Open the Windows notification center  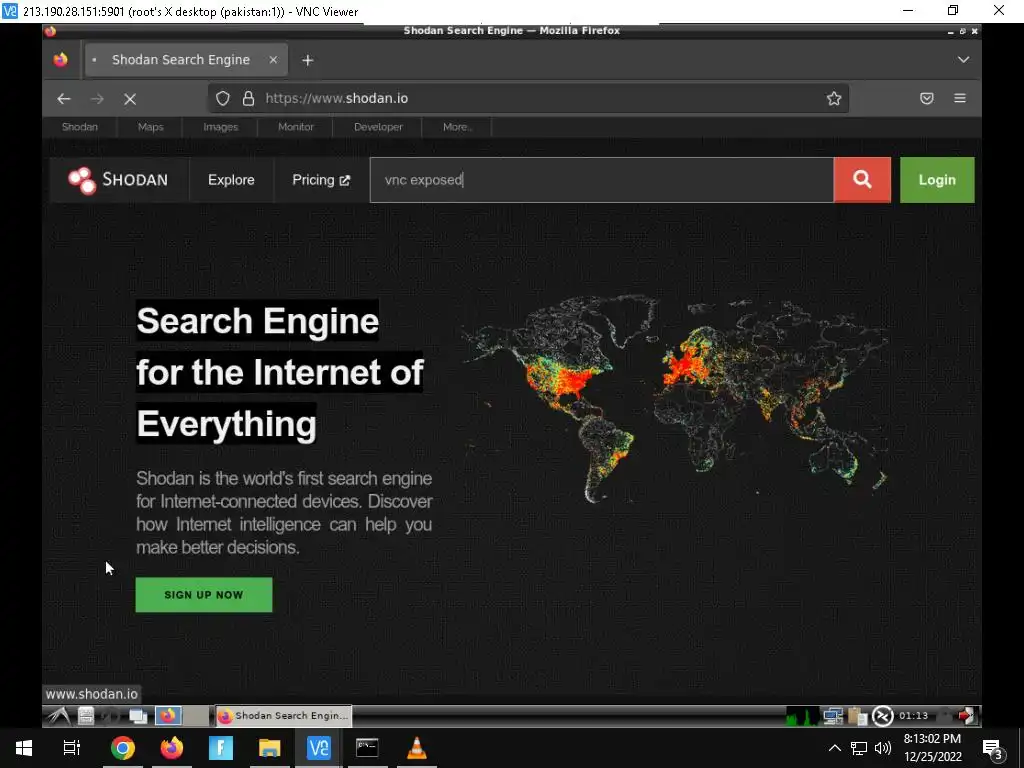point(993,748)
